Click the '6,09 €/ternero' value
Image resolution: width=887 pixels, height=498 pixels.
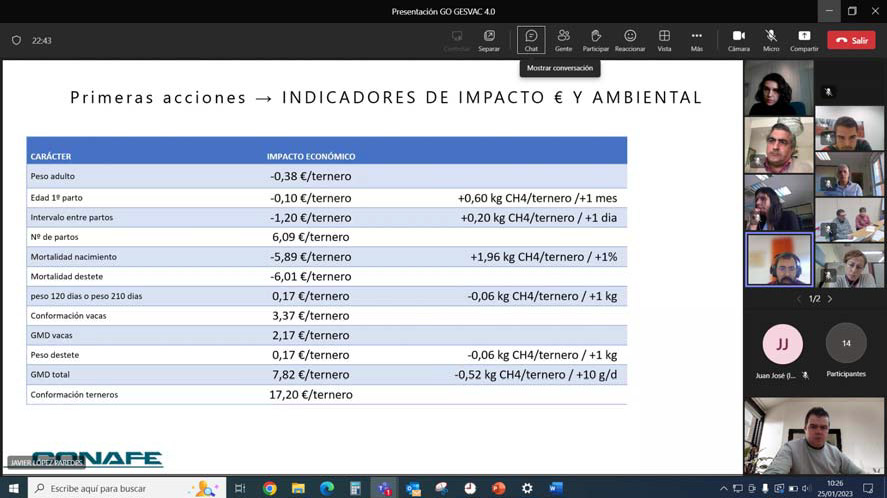coord(311,237)
